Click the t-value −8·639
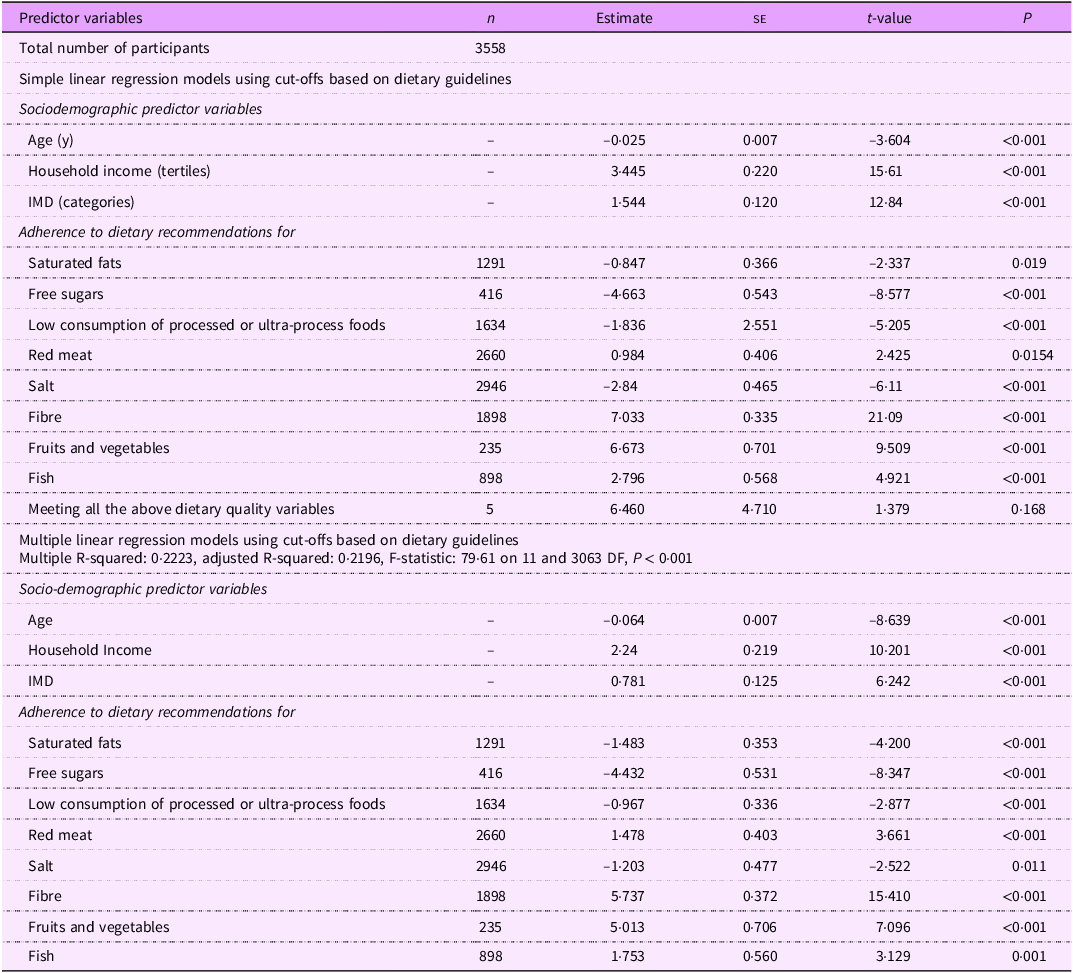The height and width of the screenshot is (973, 1073). tap(890, 621)
